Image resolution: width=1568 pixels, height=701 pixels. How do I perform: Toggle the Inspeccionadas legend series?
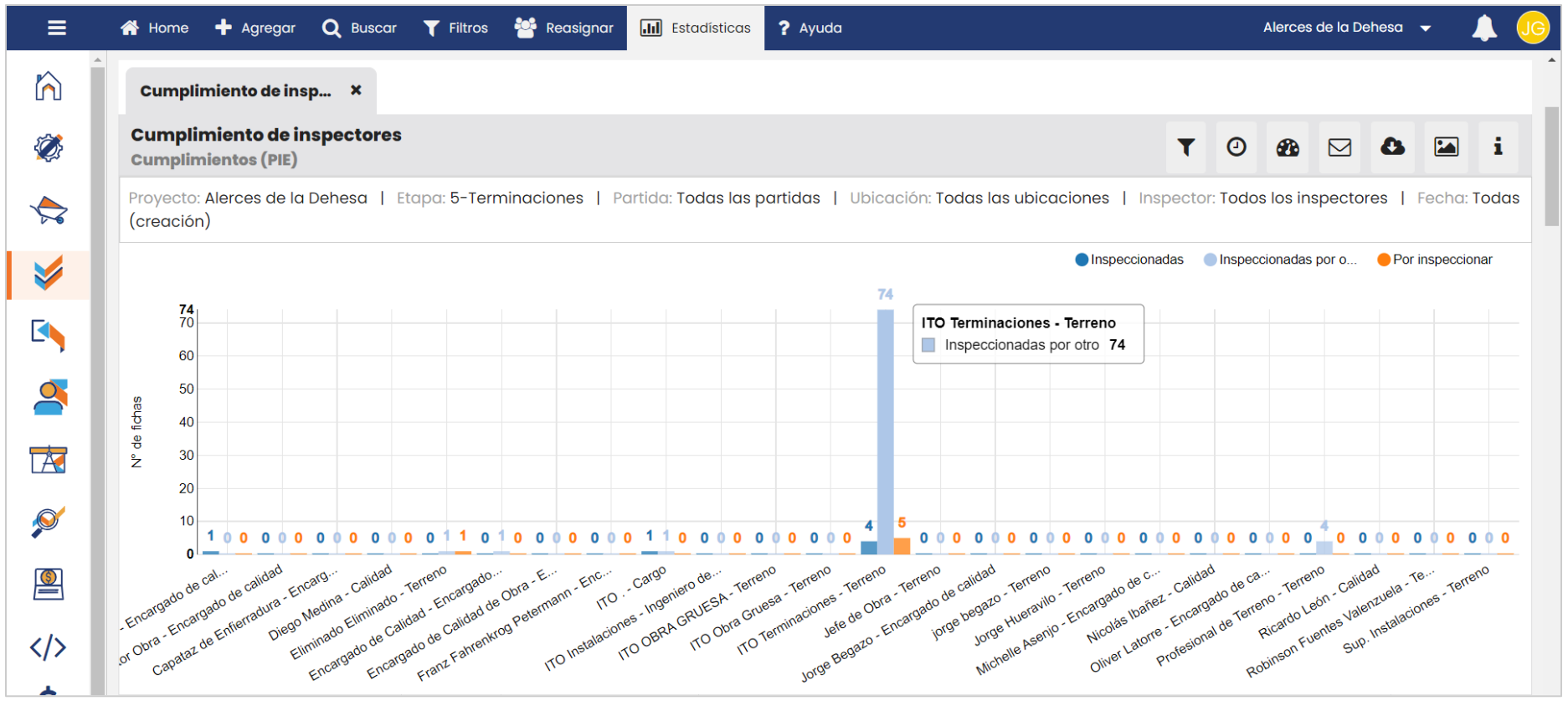pos(1128,260)
